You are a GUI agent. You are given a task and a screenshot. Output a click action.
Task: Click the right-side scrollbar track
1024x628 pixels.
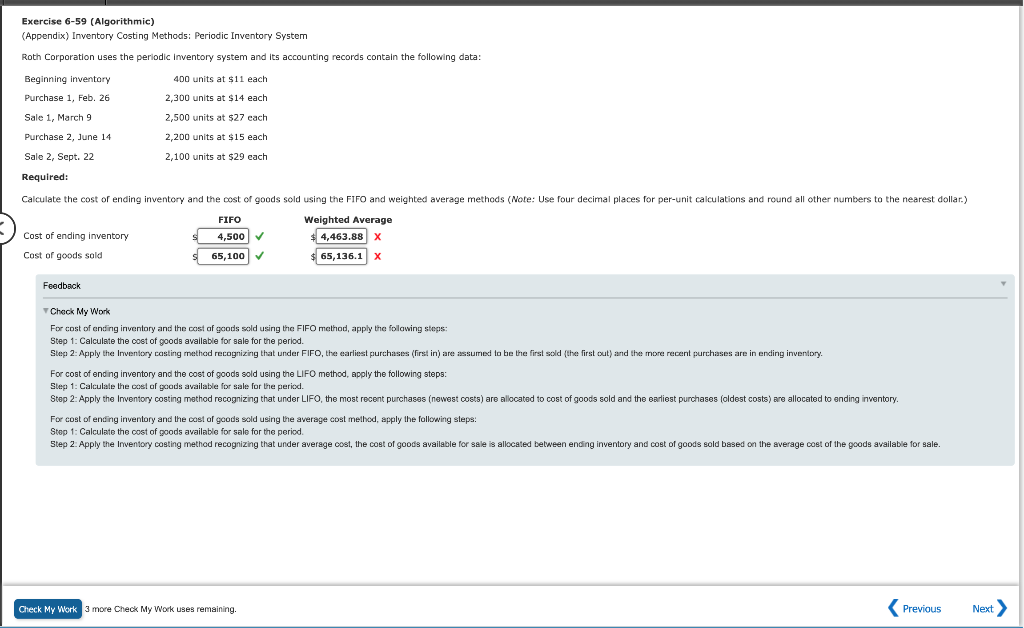click(1019, 300)
